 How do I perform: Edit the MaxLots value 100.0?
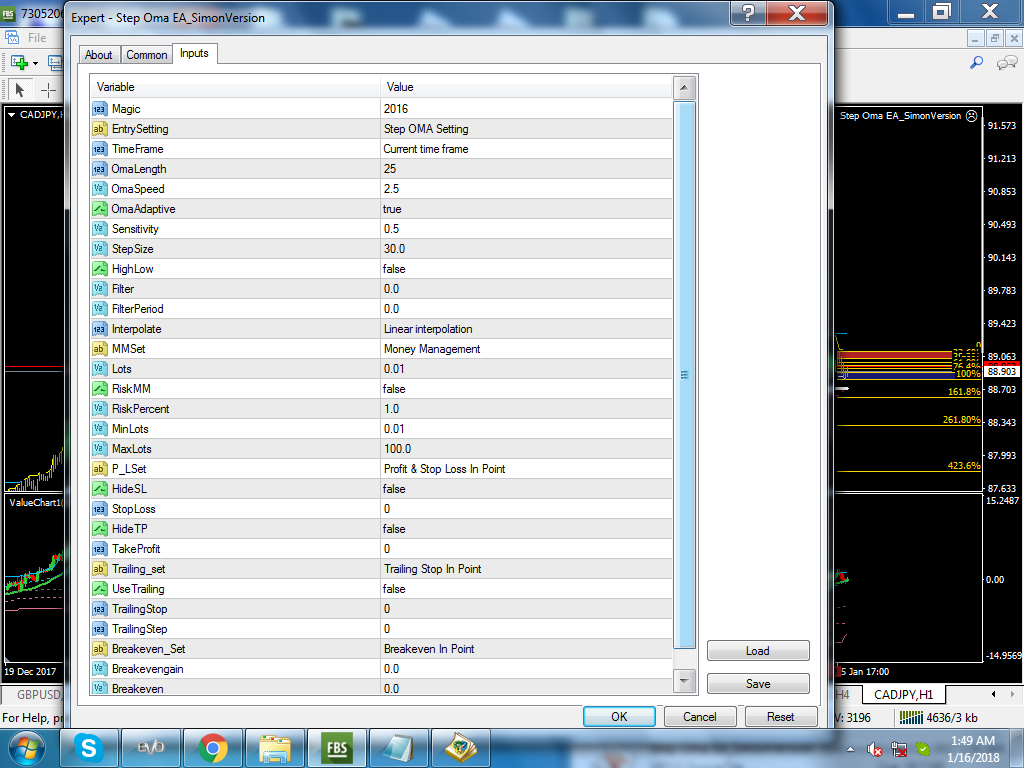click(526, 449)
